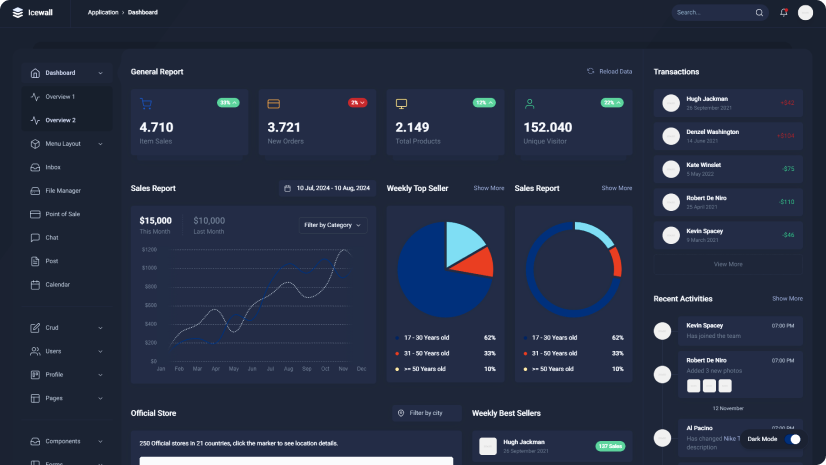Open Point of Sale page
This screenshot has height=465, width=826.
[x=63, y=214]
